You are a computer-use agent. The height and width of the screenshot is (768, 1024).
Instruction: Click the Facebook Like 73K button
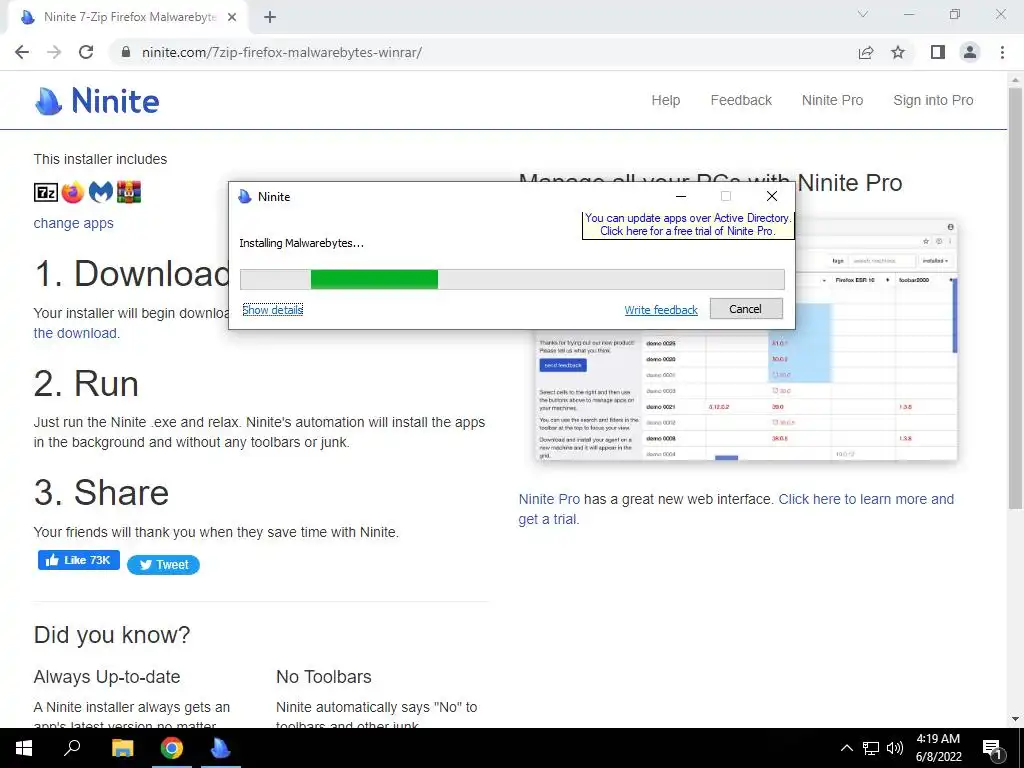click(78, 560)
